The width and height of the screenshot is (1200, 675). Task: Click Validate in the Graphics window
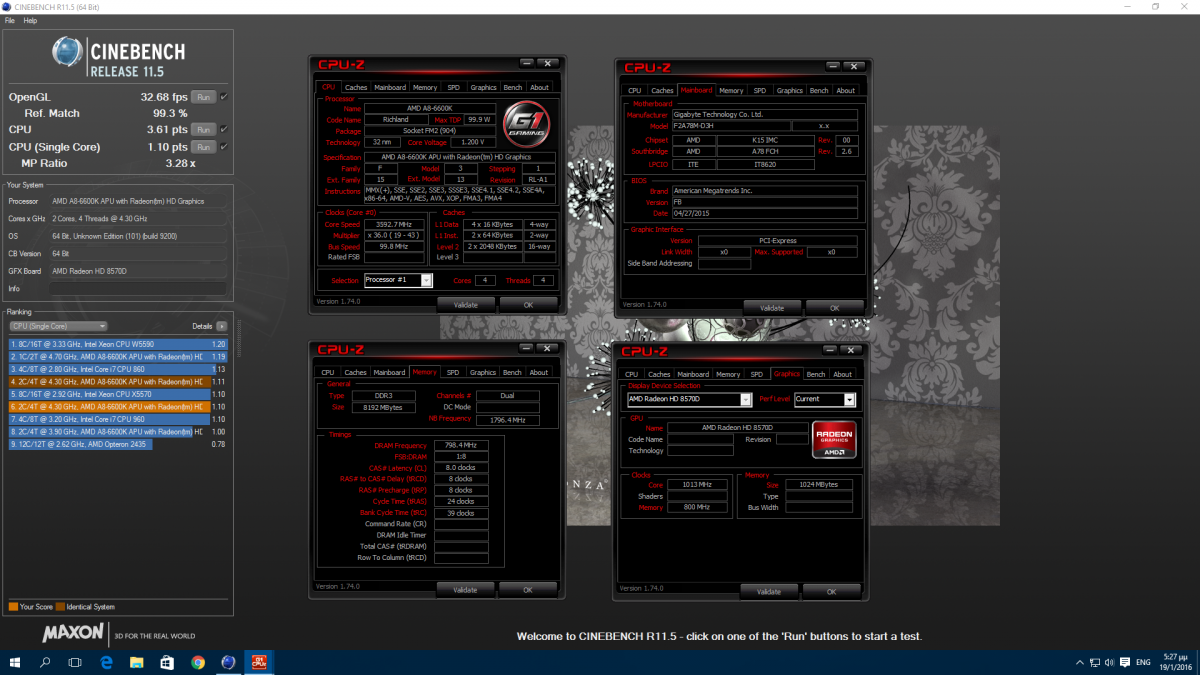pyautogui.click(x=769, y=592)
